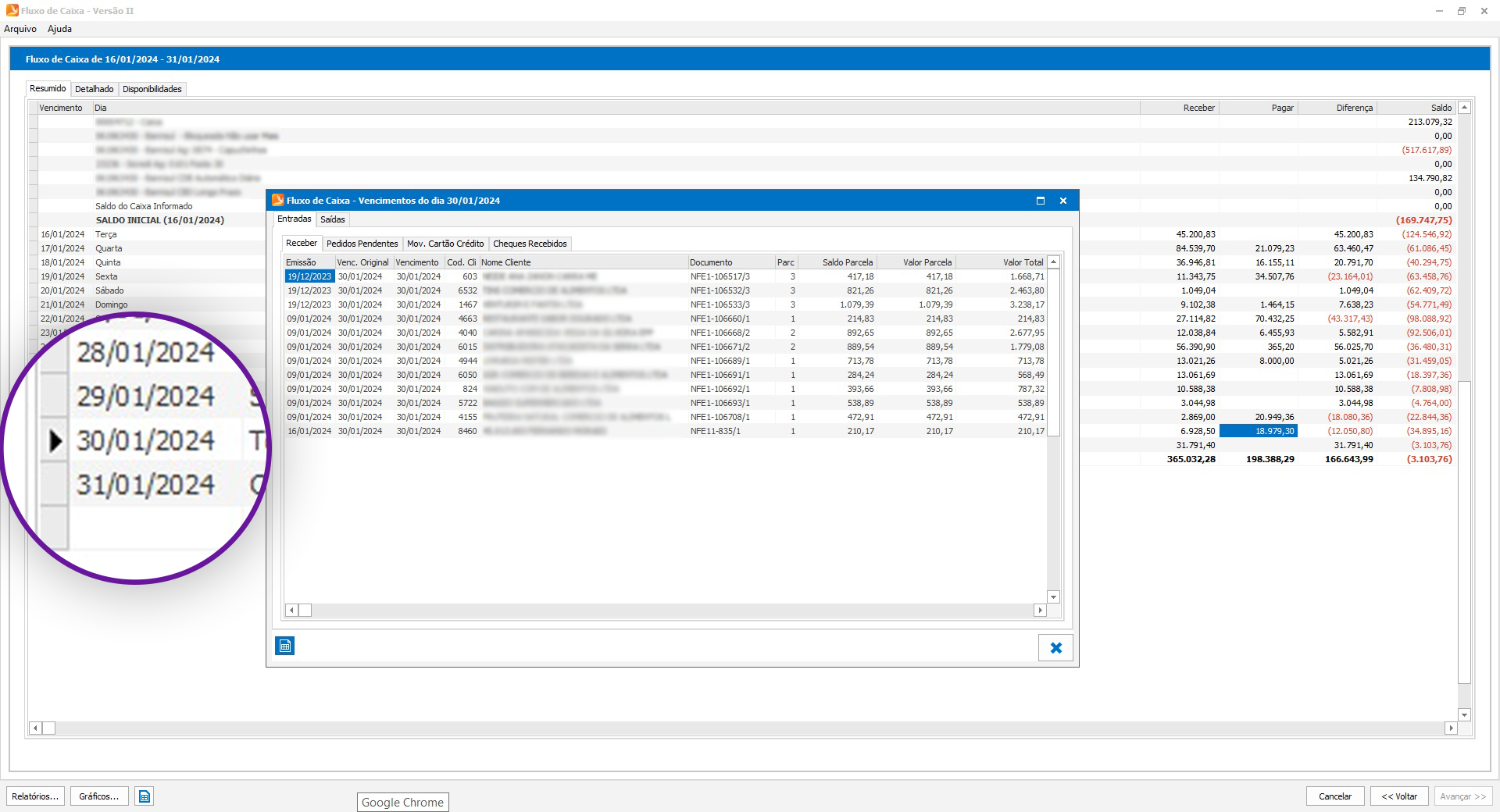The width and height of the screenshot is (1500, 812).
Task: Click the main grid vertical scrollbar down arrow
Action: coord(1465,714)
